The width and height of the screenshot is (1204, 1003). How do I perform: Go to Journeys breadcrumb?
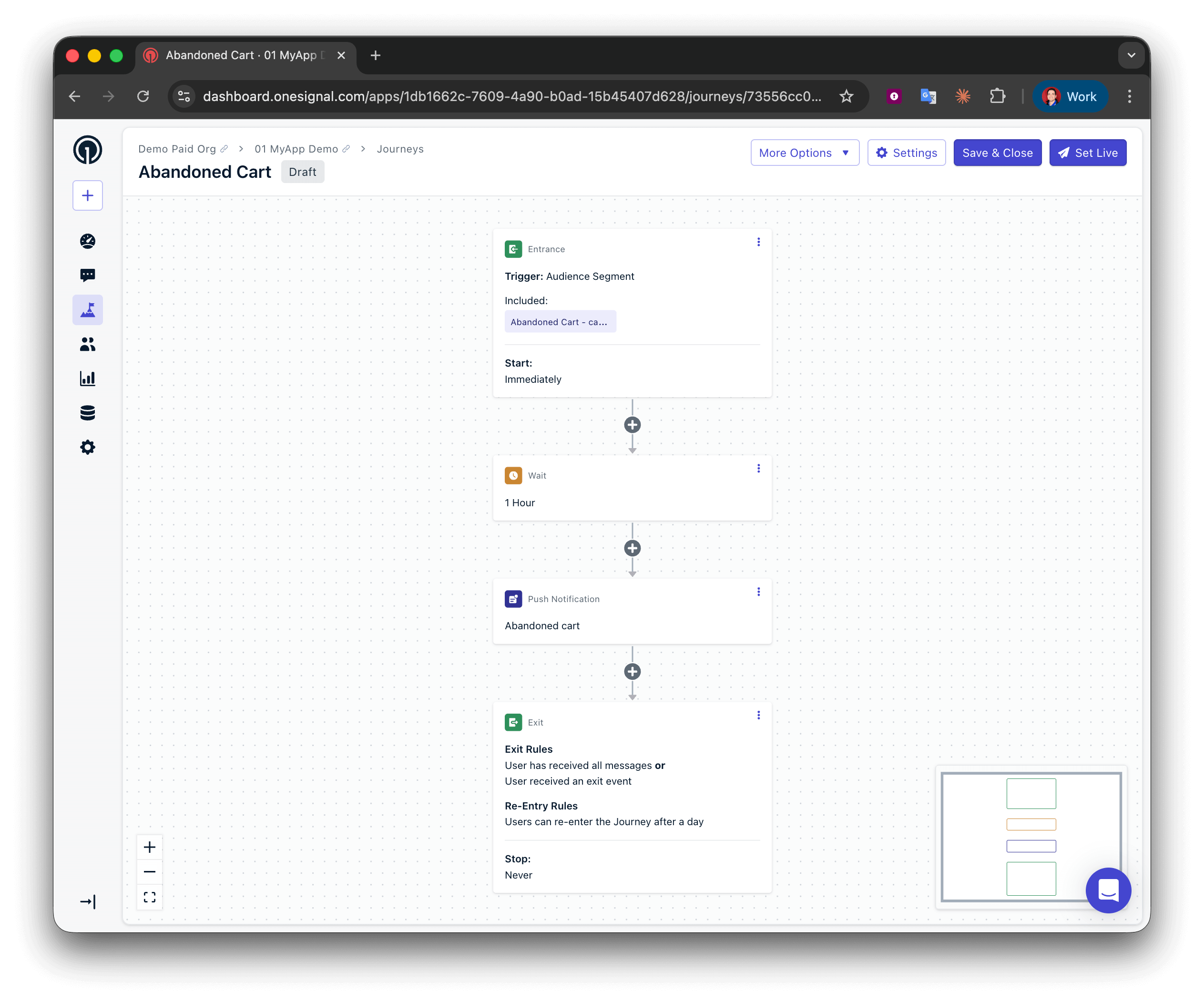point(399,149)
